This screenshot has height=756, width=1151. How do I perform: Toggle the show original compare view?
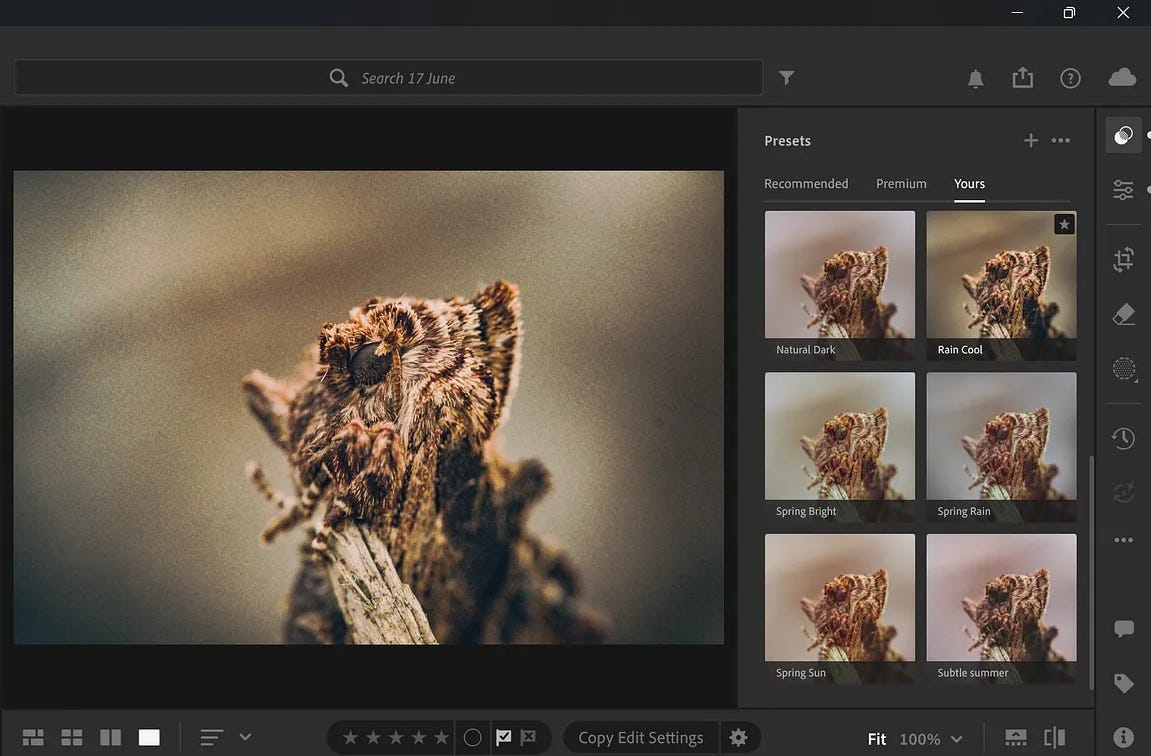(x=1054, y=738)
